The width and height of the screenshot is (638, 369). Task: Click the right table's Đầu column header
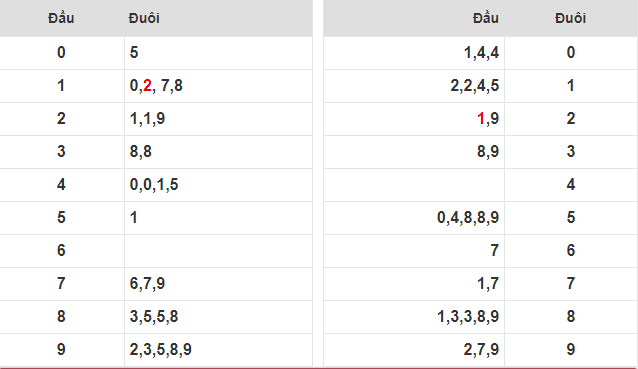pyautogui.click(x=485, y=18)
